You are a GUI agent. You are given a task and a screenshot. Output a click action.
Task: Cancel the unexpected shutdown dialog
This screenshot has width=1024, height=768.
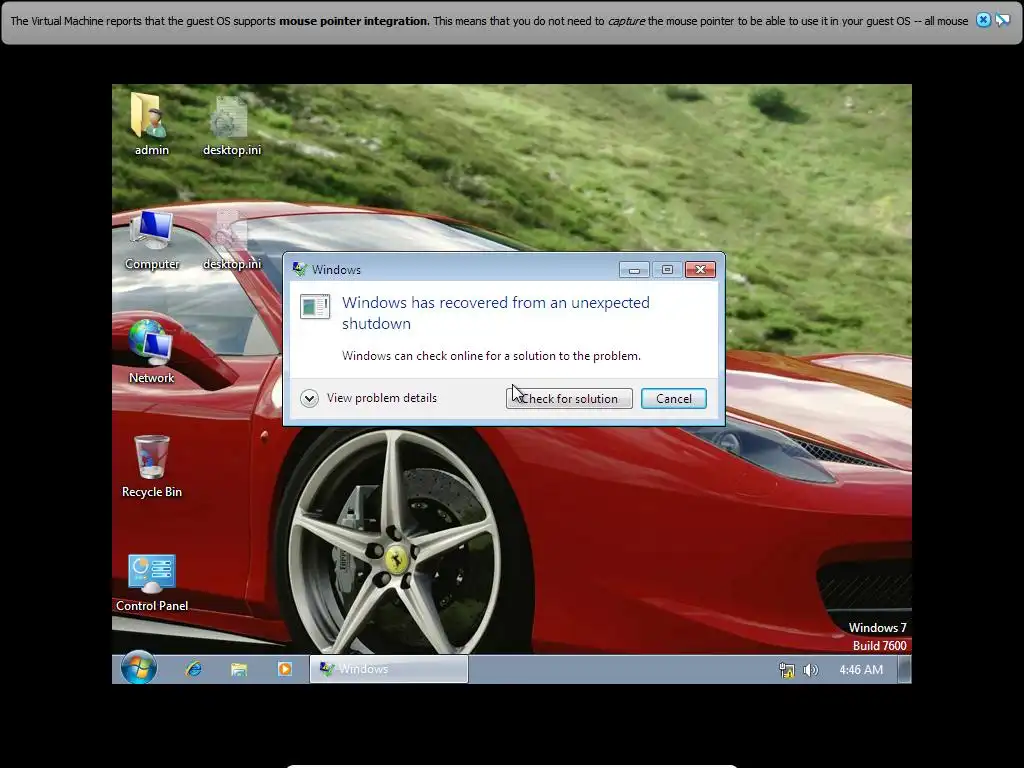pyautogui.click(x=673, y=398)
